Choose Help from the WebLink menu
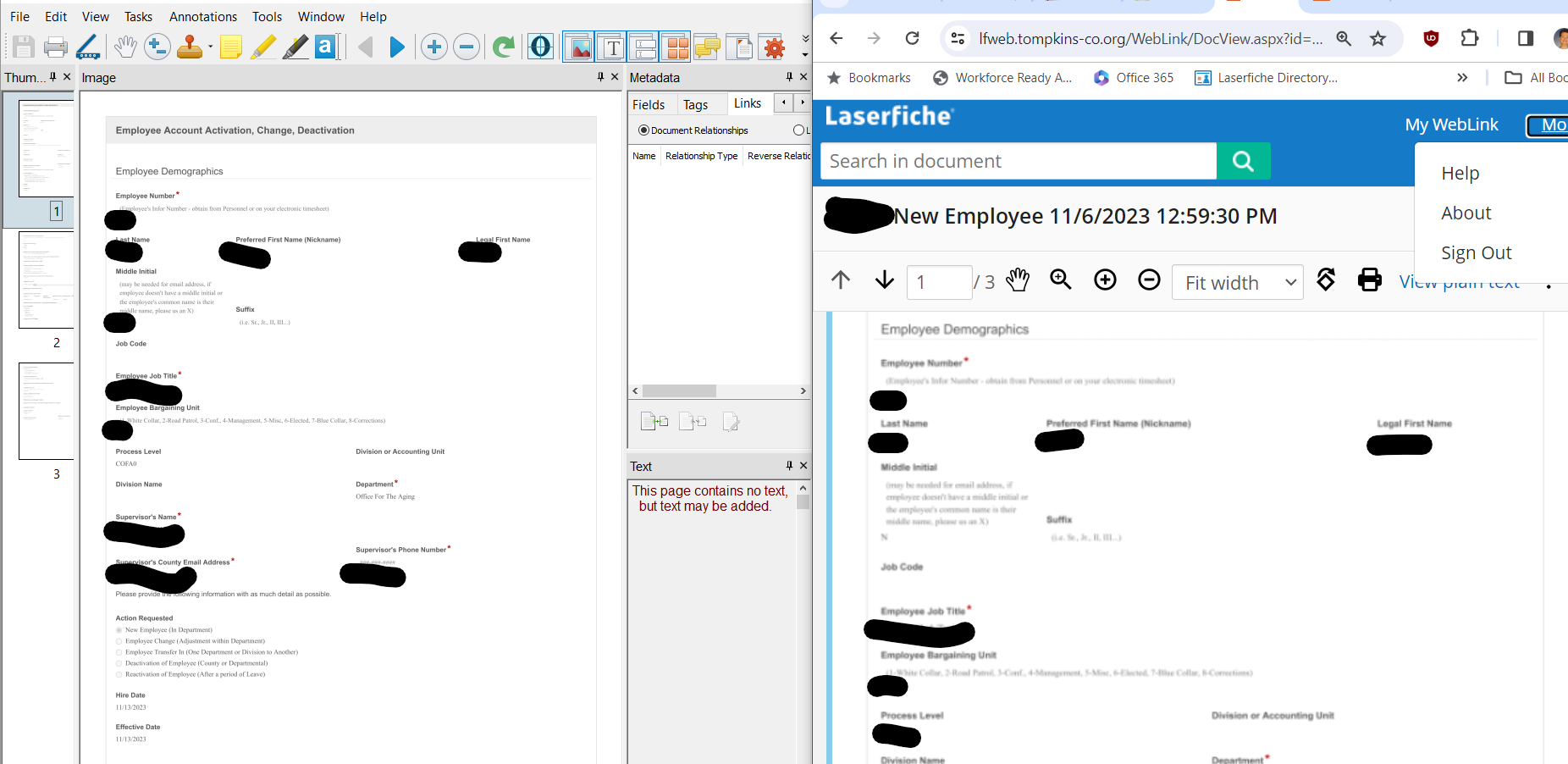This screenshot has height=764, width=1568. click(1460, 173)
